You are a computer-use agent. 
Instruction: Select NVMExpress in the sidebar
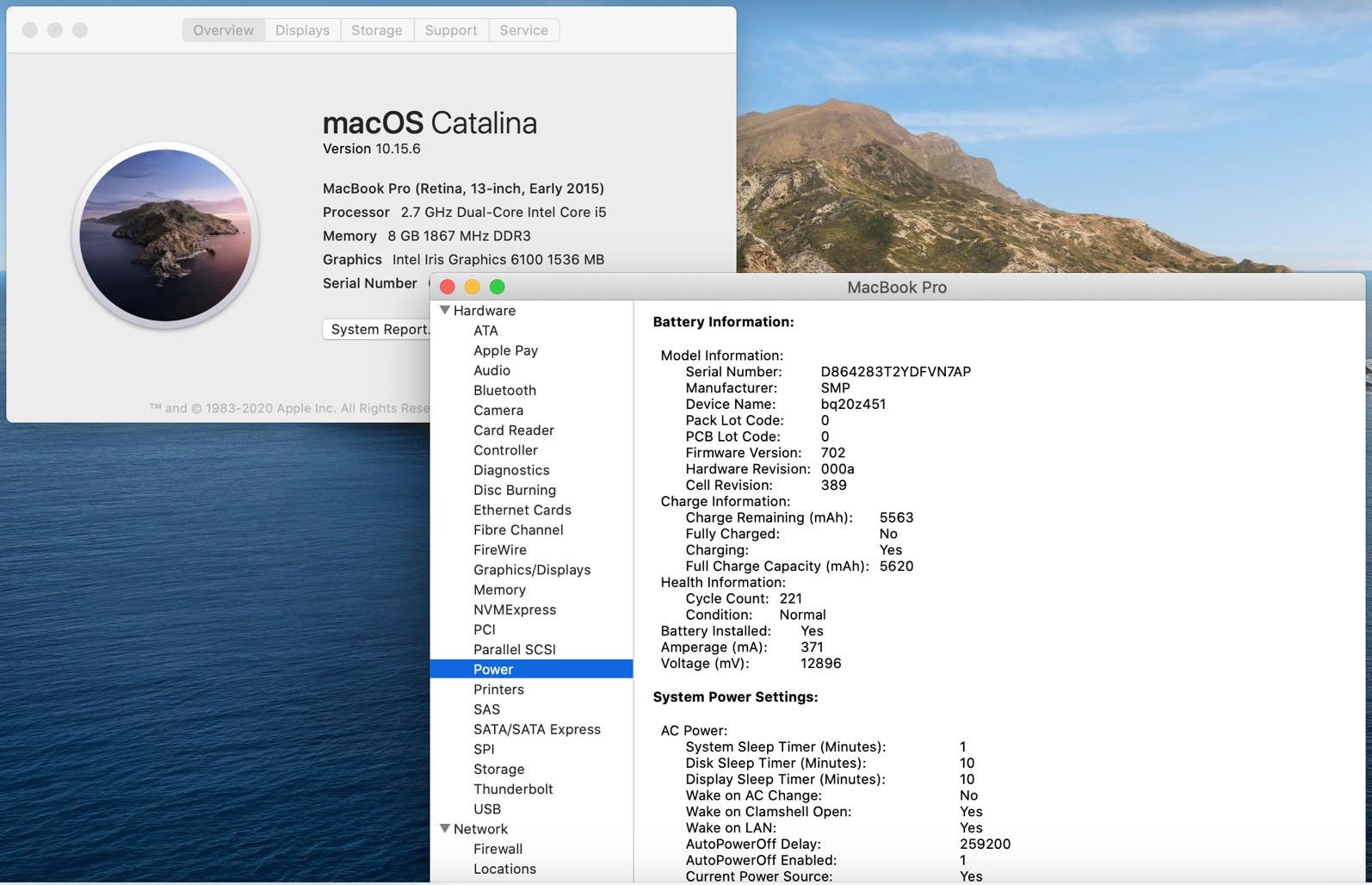(515, 610)
